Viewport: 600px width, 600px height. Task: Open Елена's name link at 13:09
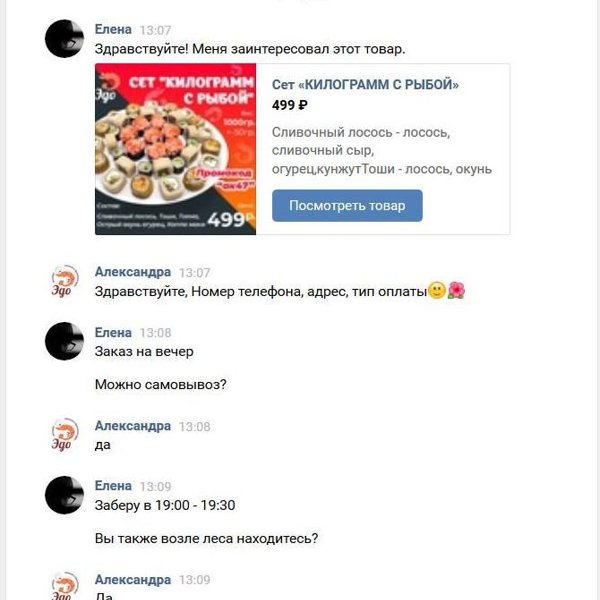point(113,486)
